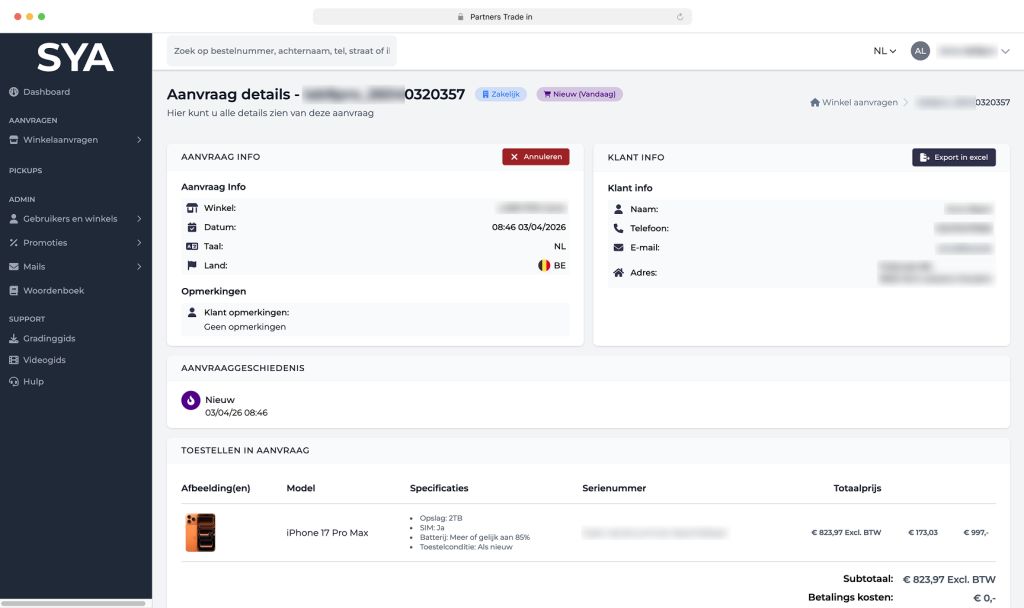Click the purple Nieuw history status icon
The image size is (1024, 608).
191,400
